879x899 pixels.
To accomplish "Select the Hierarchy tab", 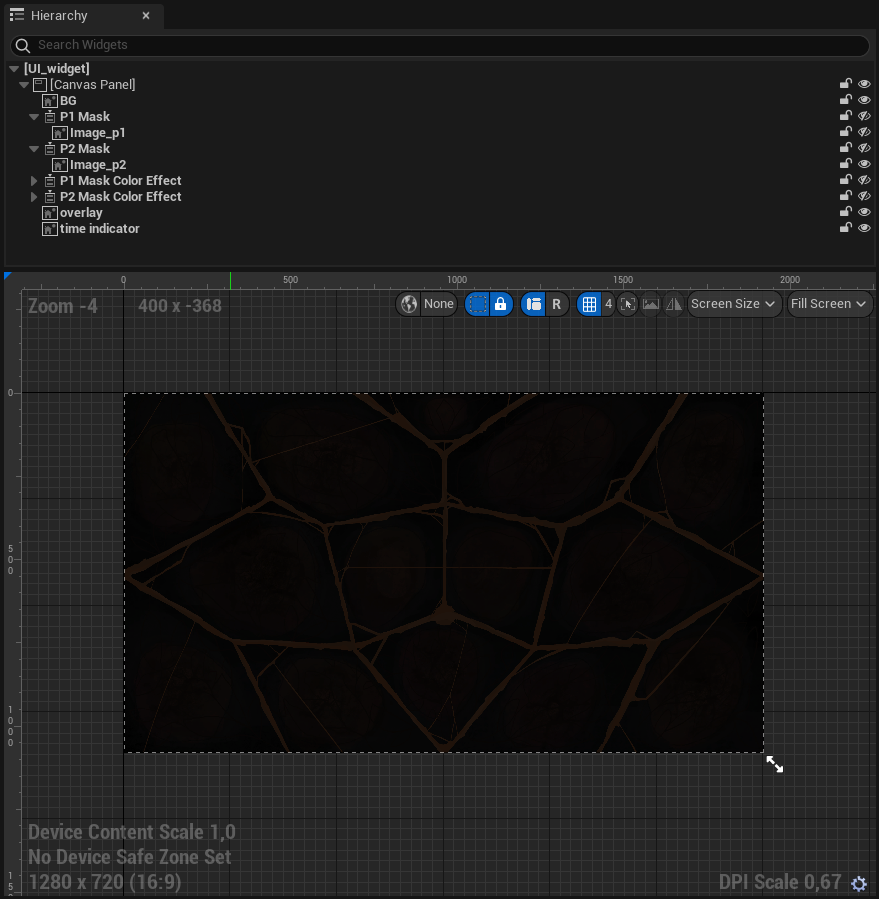I will 58,16.
